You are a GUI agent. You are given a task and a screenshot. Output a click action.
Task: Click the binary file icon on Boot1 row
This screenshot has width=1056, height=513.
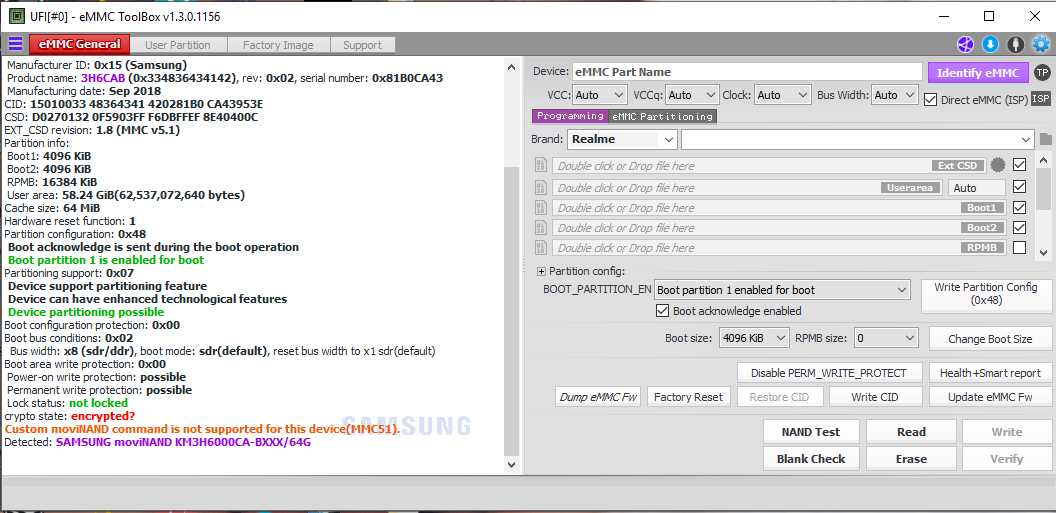coord(540,207)
